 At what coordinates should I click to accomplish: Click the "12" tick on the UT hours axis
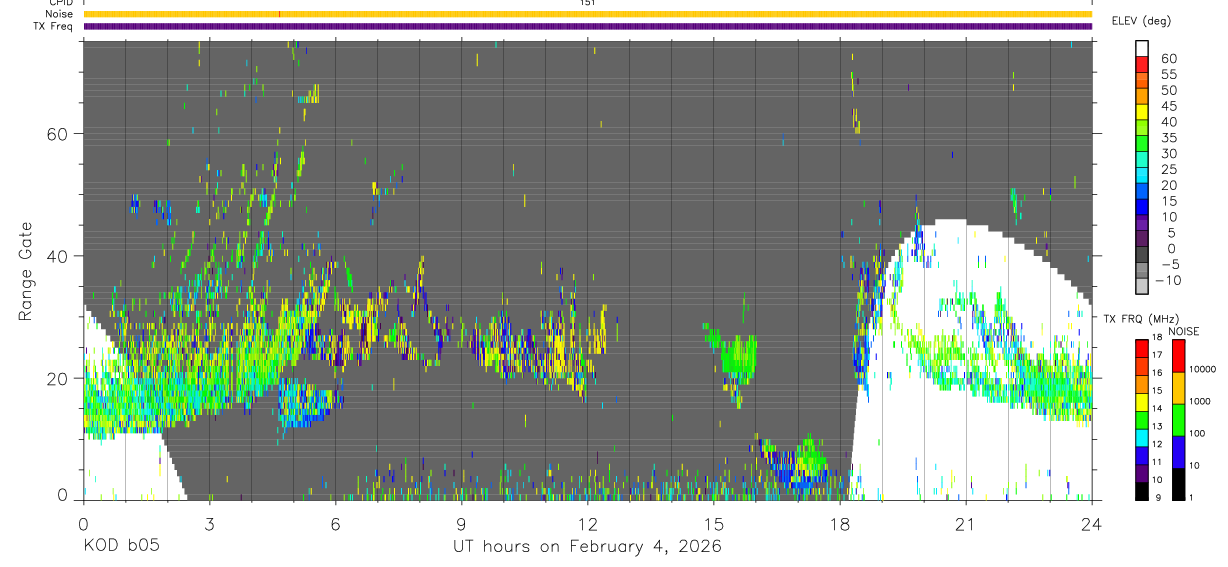(588, 523)
